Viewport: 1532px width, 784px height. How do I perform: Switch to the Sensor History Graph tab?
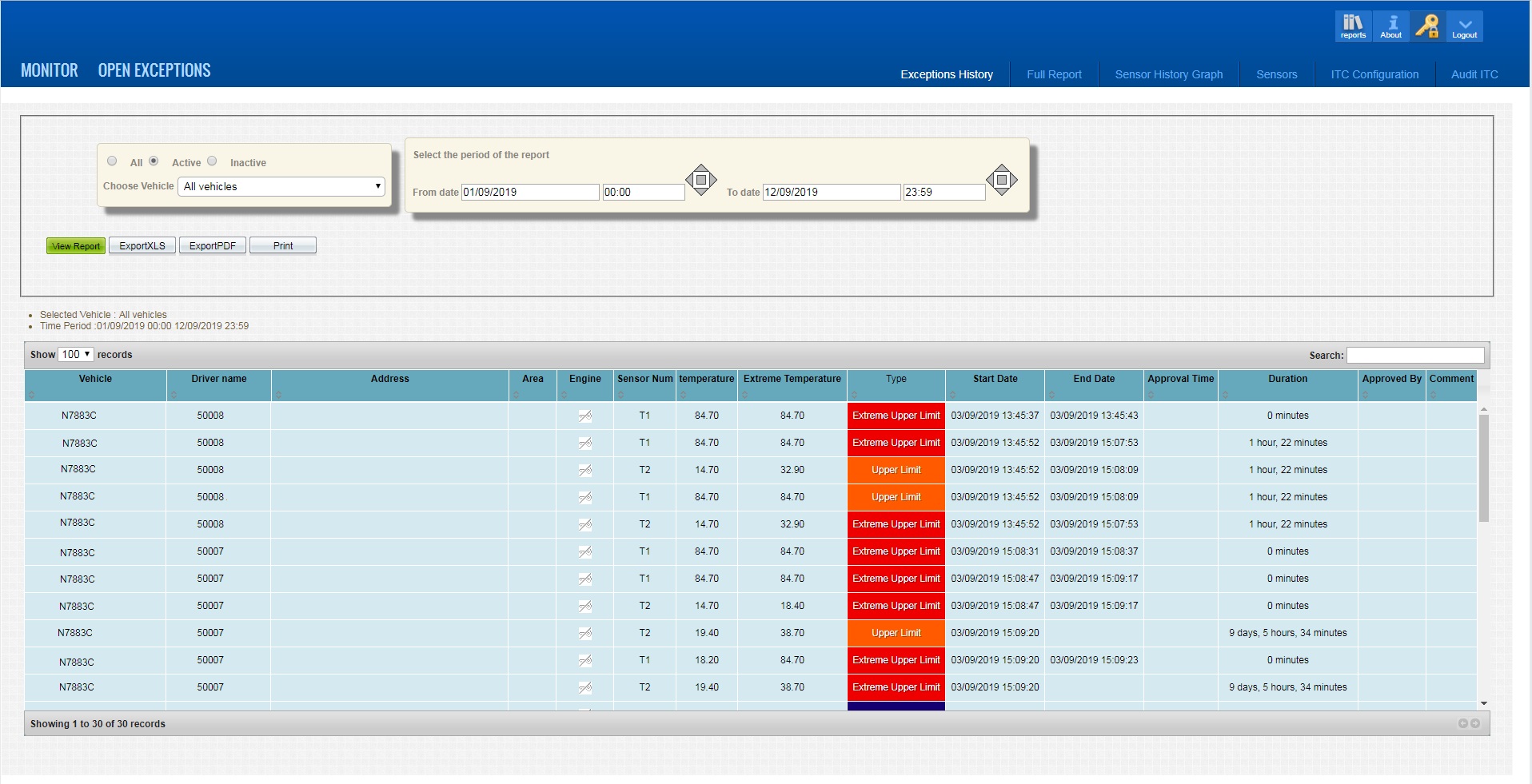1168,74
